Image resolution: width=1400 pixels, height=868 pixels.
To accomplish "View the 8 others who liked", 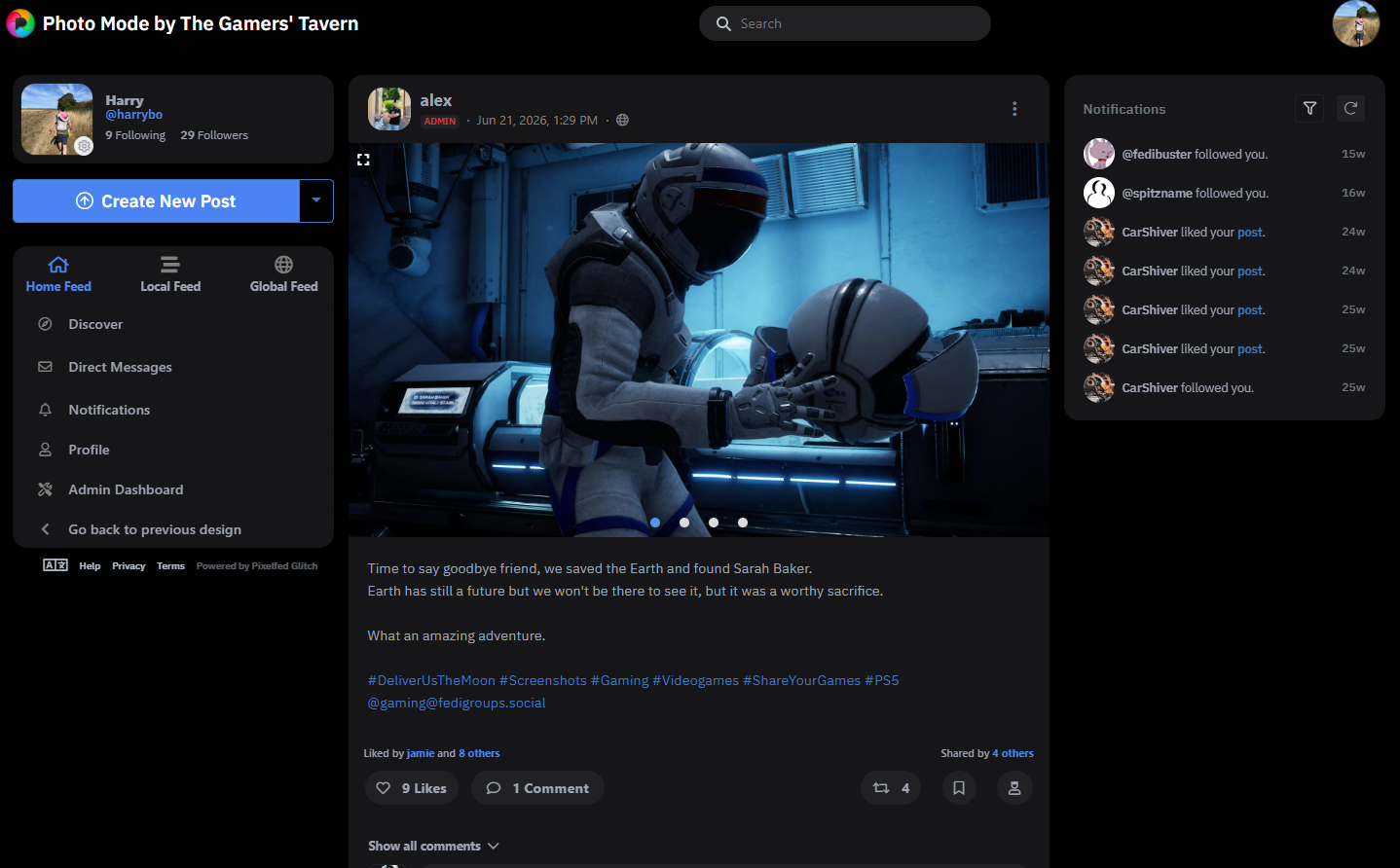I will 479,753.
